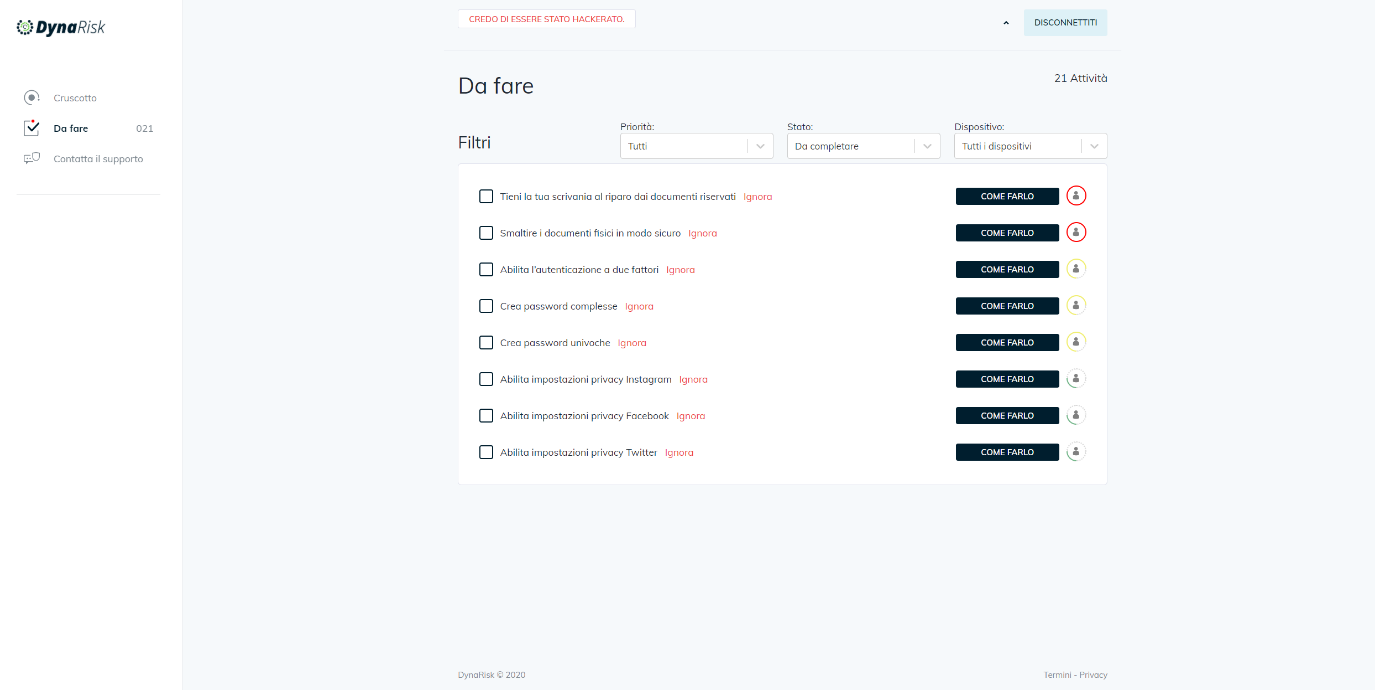
Task: Click Come farlo for privacy Facebook
Action: click(1007, 415)
